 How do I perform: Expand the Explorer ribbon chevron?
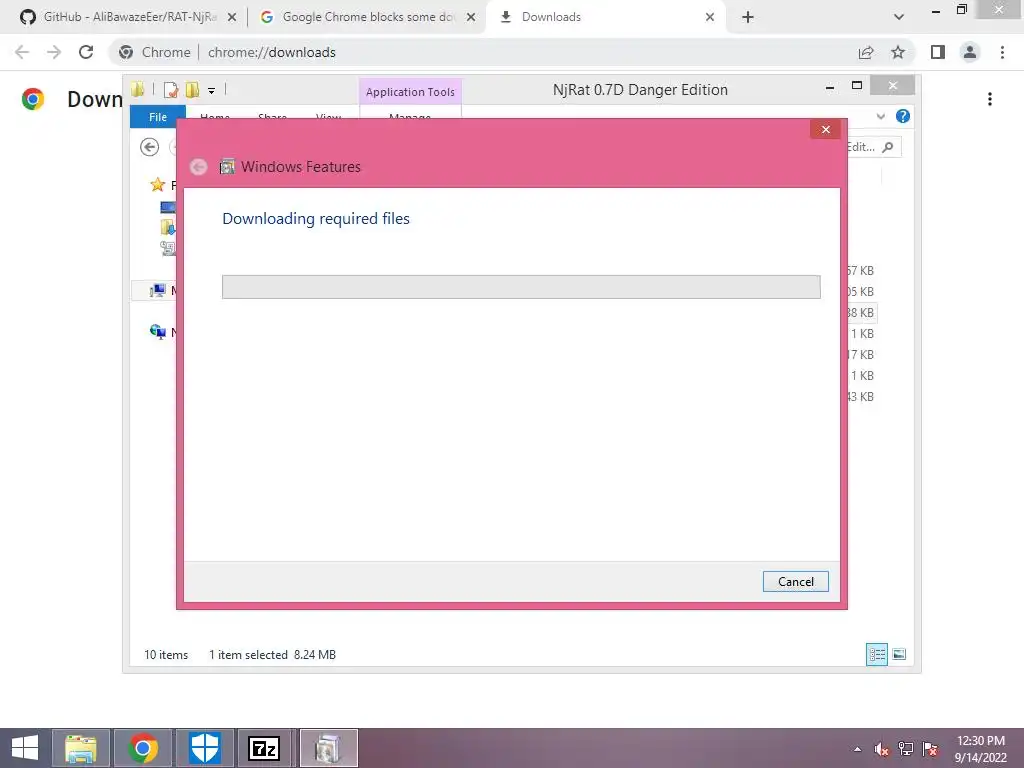(x=880, y=116)
